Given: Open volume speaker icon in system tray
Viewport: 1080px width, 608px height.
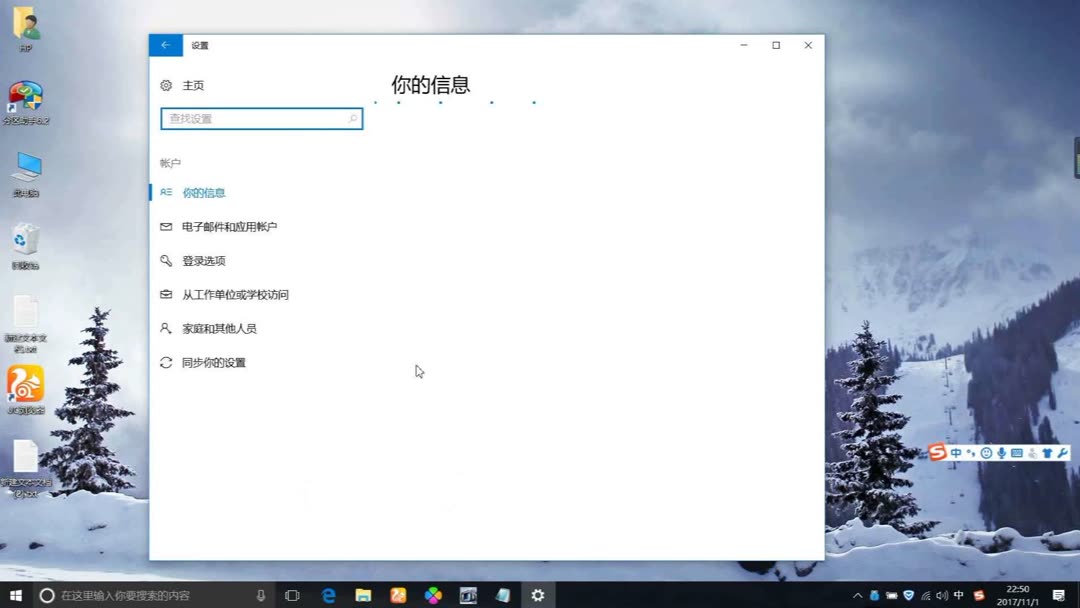Looking at the screenshot, I should click(x=941, y=595).
